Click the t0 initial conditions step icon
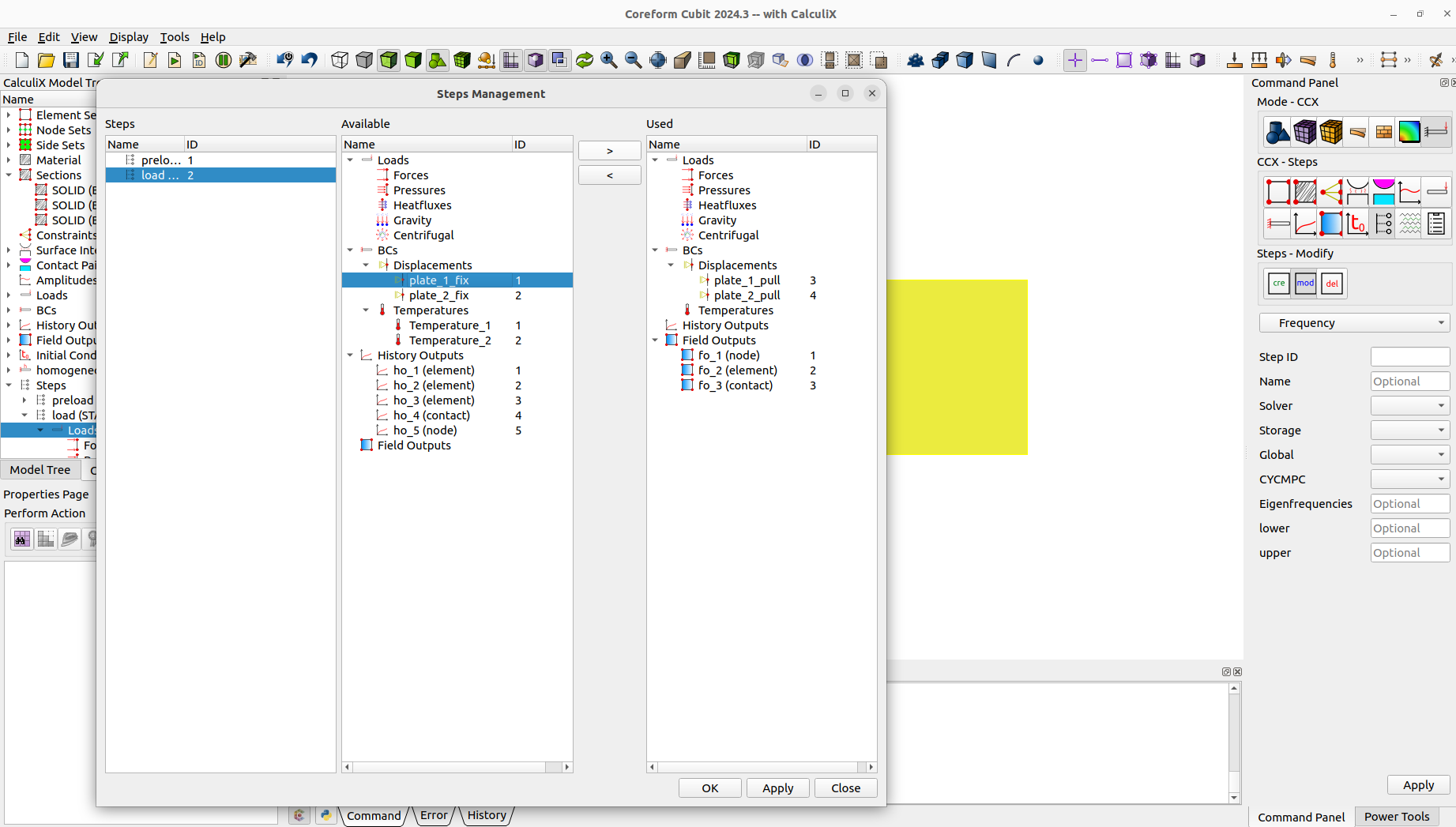1456x827 pixels. point(1356,224)
